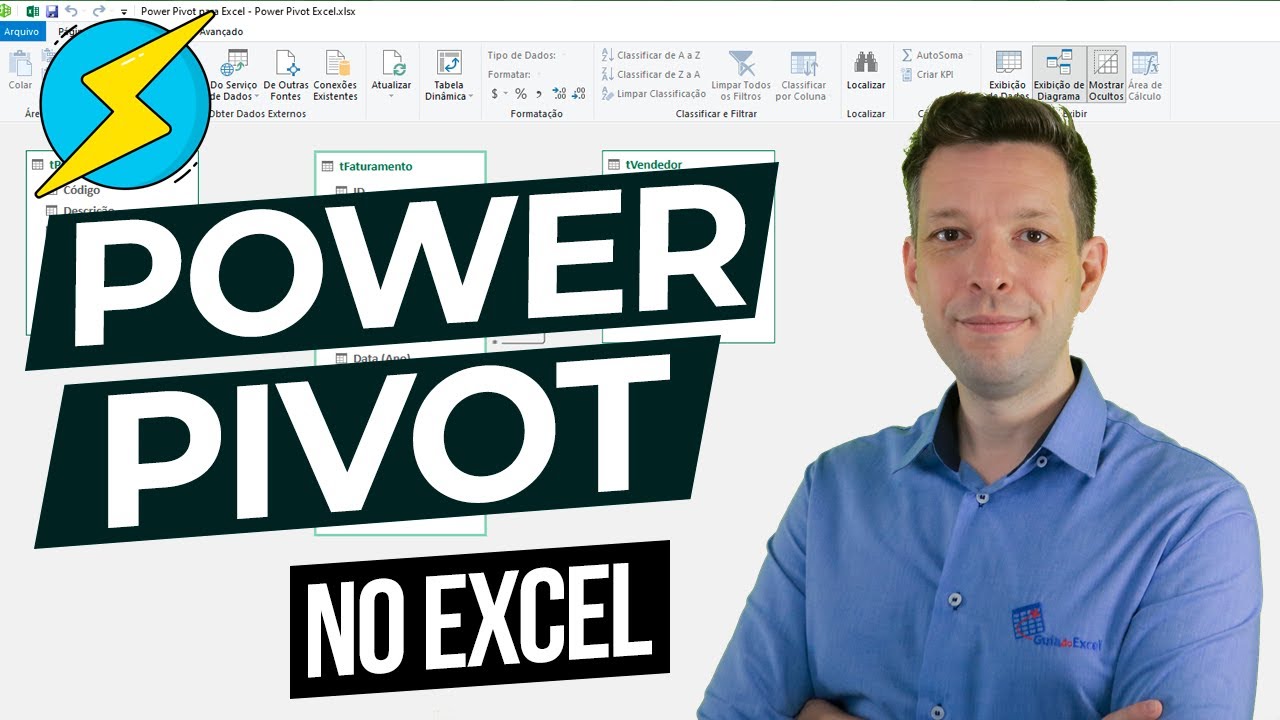Switch to the Avançado ribbon tab
The image size is (1280, 720).
pos(220,32)
